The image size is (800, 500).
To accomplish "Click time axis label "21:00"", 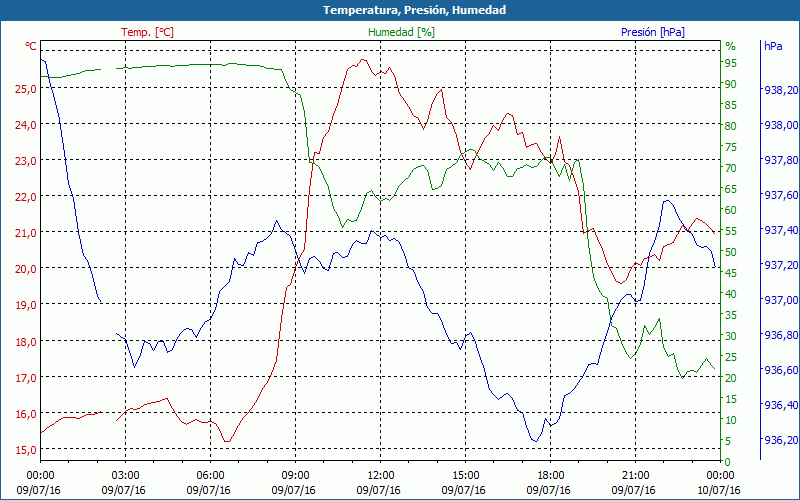I will pyautogui.click(x=636, y=476).
